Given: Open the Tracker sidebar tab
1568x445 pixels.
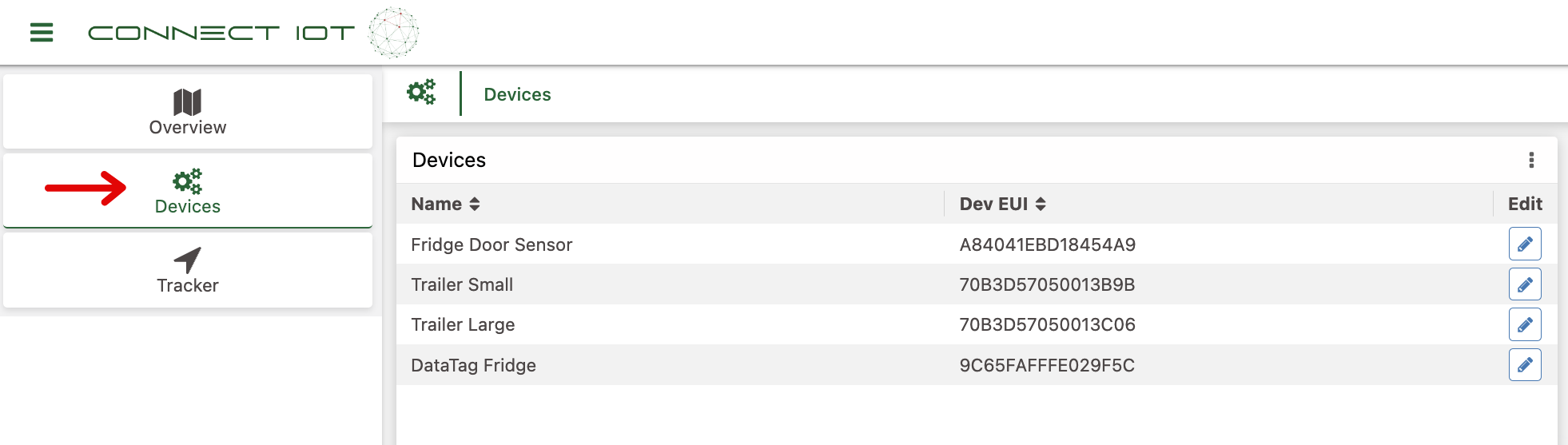Looking at the screenshot, I should pyautogui.click(x=188, y=271).
